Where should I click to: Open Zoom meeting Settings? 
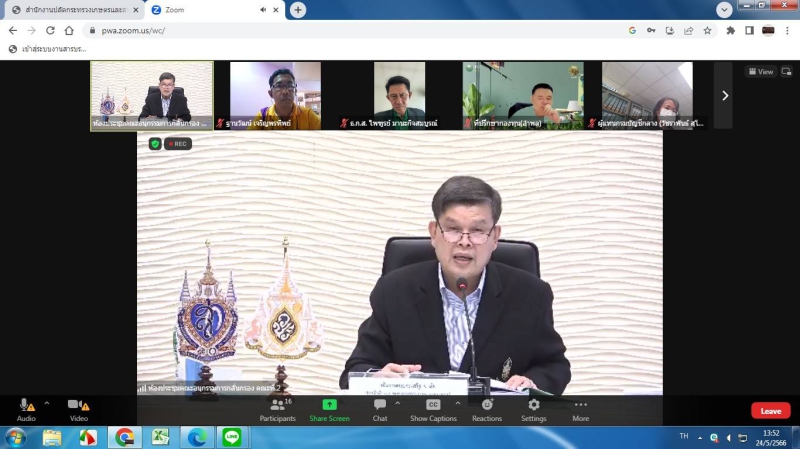(x=534, y=406)
